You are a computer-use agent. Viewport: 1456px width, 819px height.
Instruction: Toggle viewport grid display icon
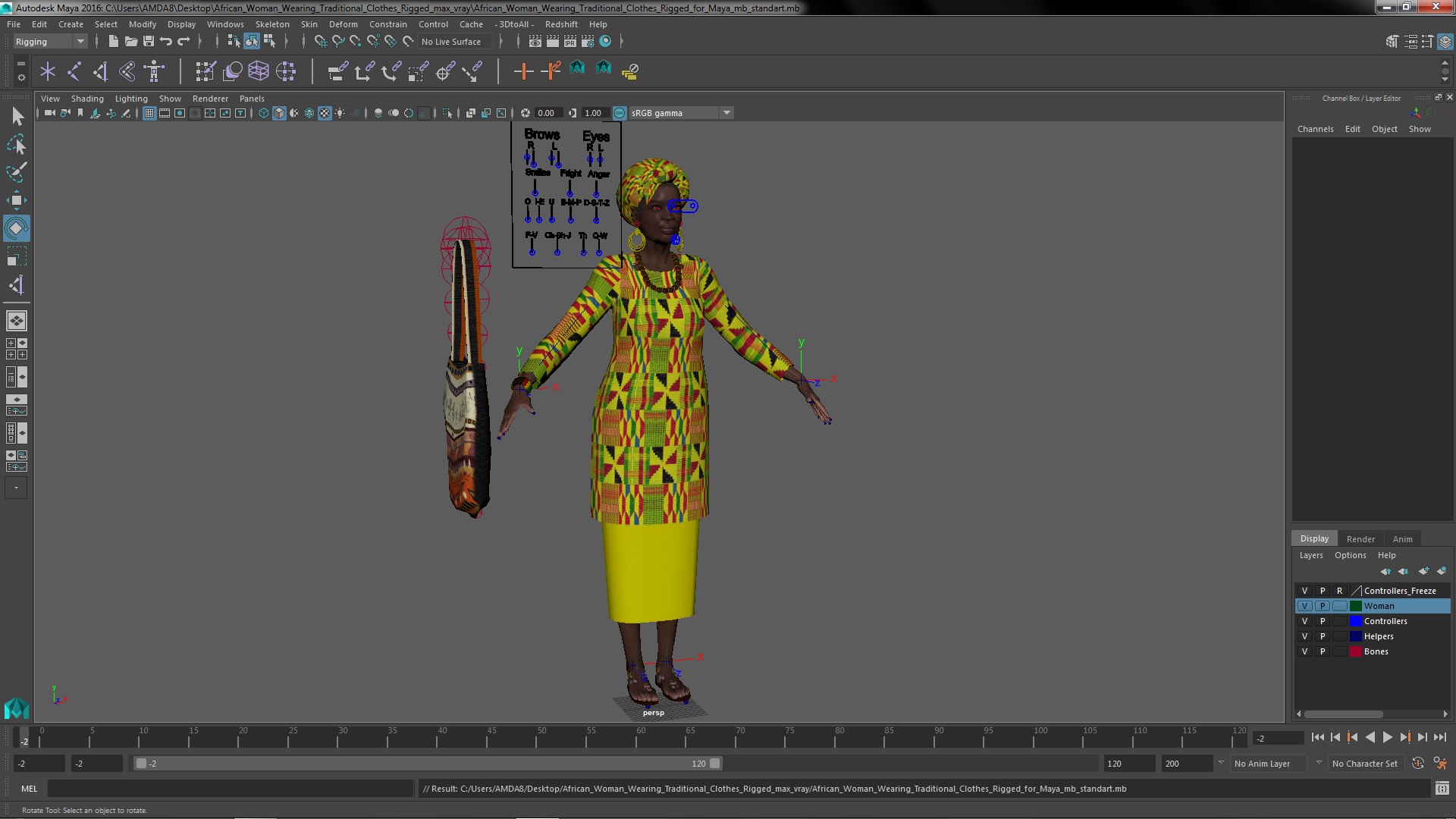[149, 113]
